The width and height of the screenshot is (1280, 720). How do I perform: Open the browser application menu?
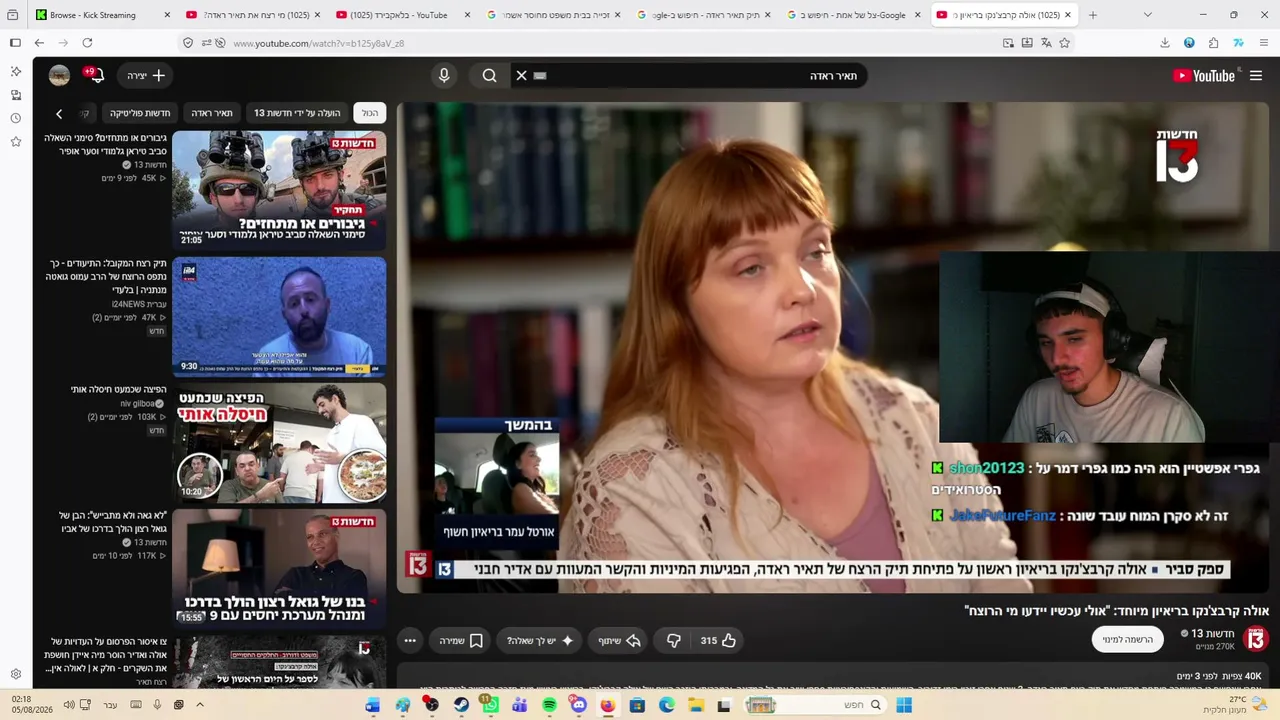[1264, 43]
